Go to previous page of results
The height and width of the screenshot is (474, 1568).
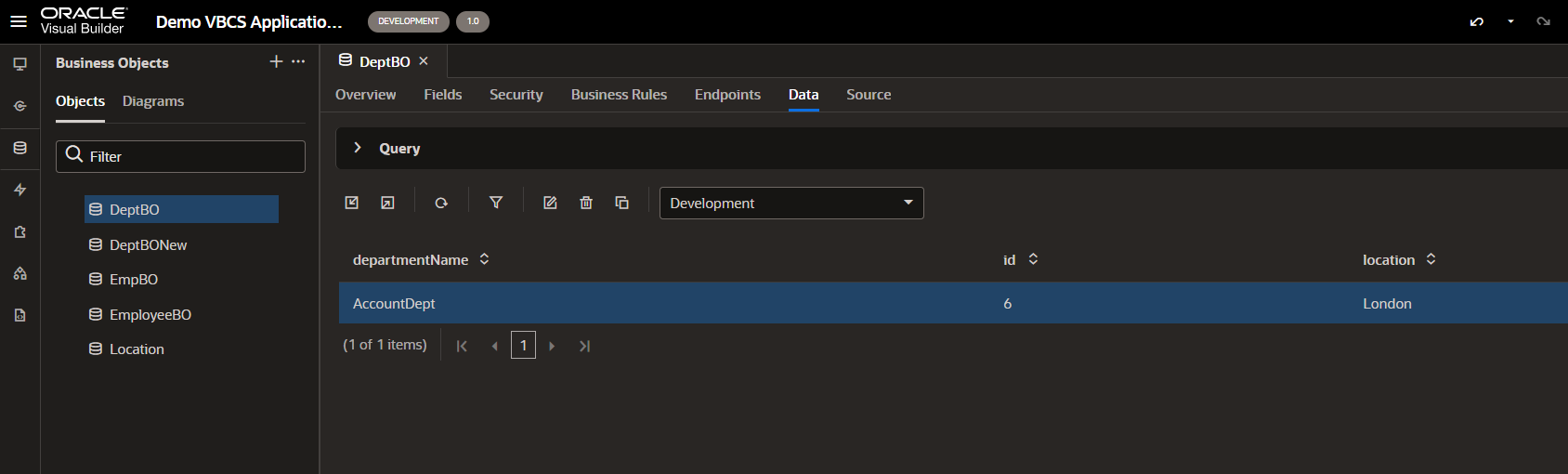[x=494, y=346]
